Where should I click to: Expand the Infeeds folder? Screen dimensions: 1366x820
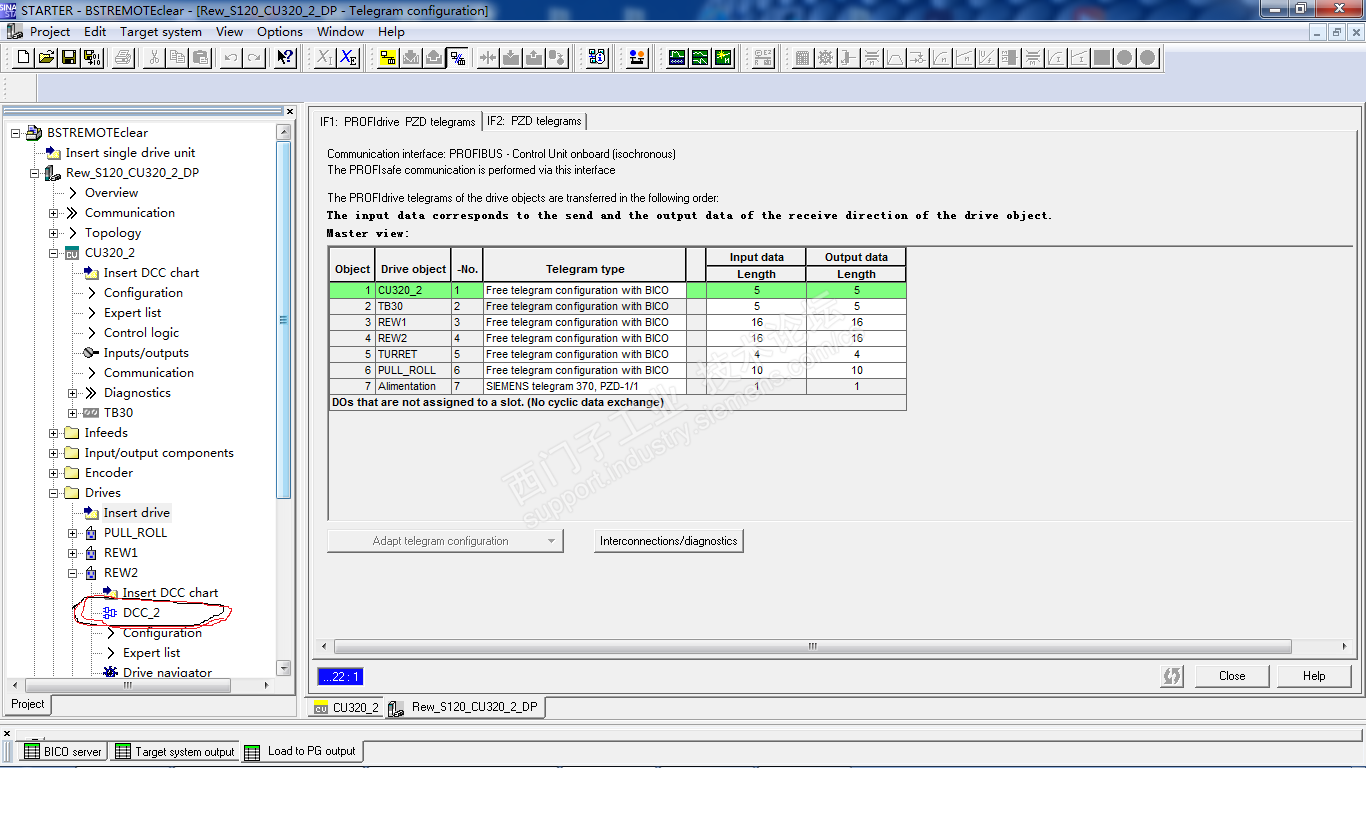click(54, 433)
